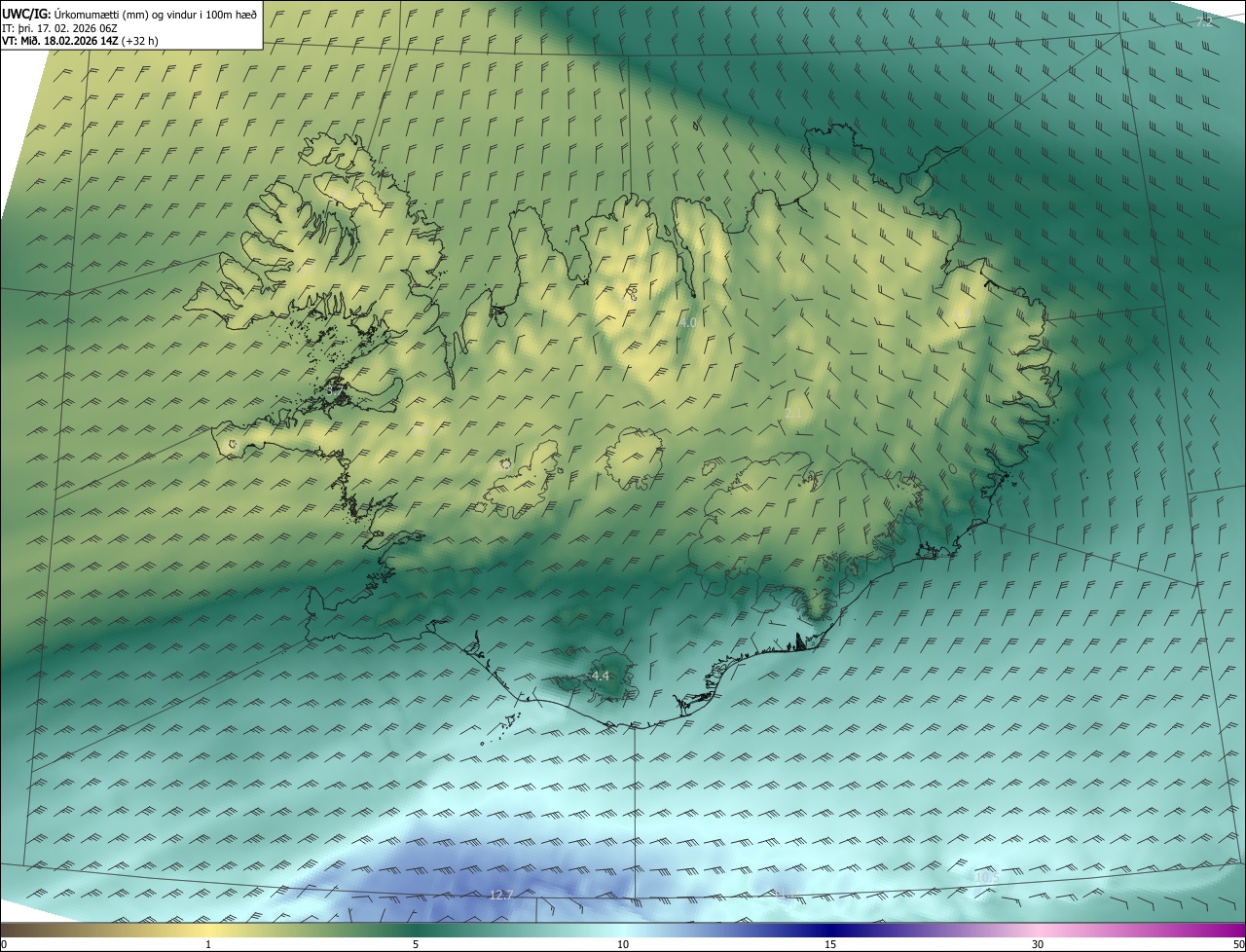Click the 30 tick label on the color scale
Image resolution: width=1246 pixels, height=952 pixels.
pyautogui.click(x=1038, y=944)
